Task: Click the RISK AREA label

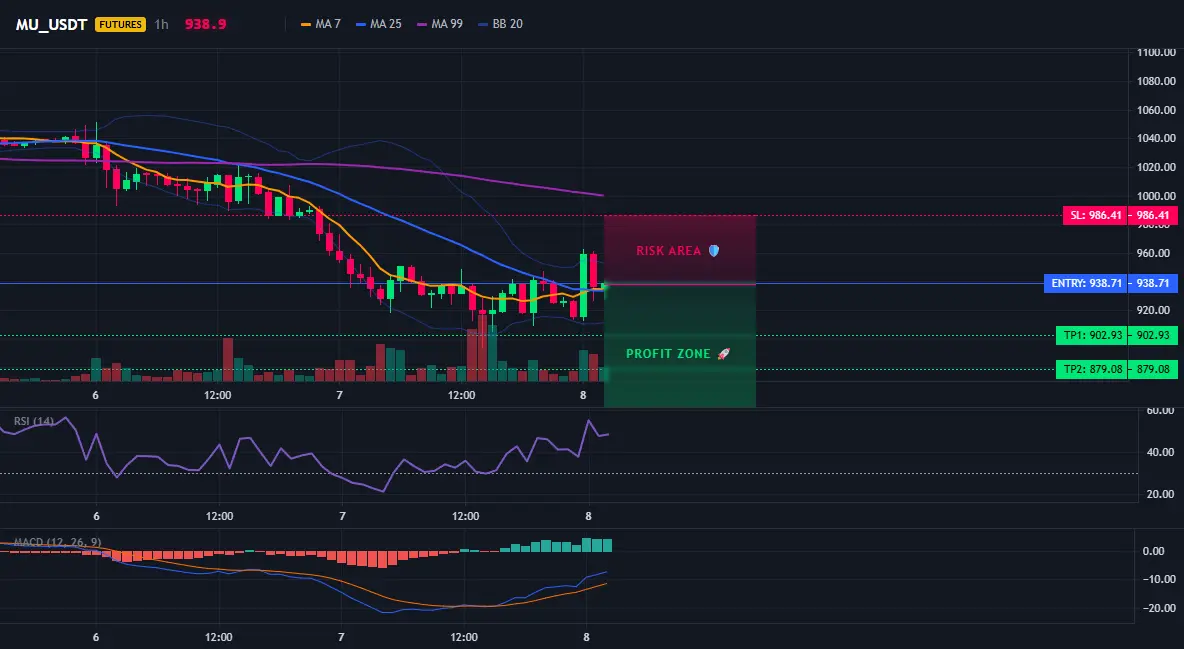Action: 669,251
